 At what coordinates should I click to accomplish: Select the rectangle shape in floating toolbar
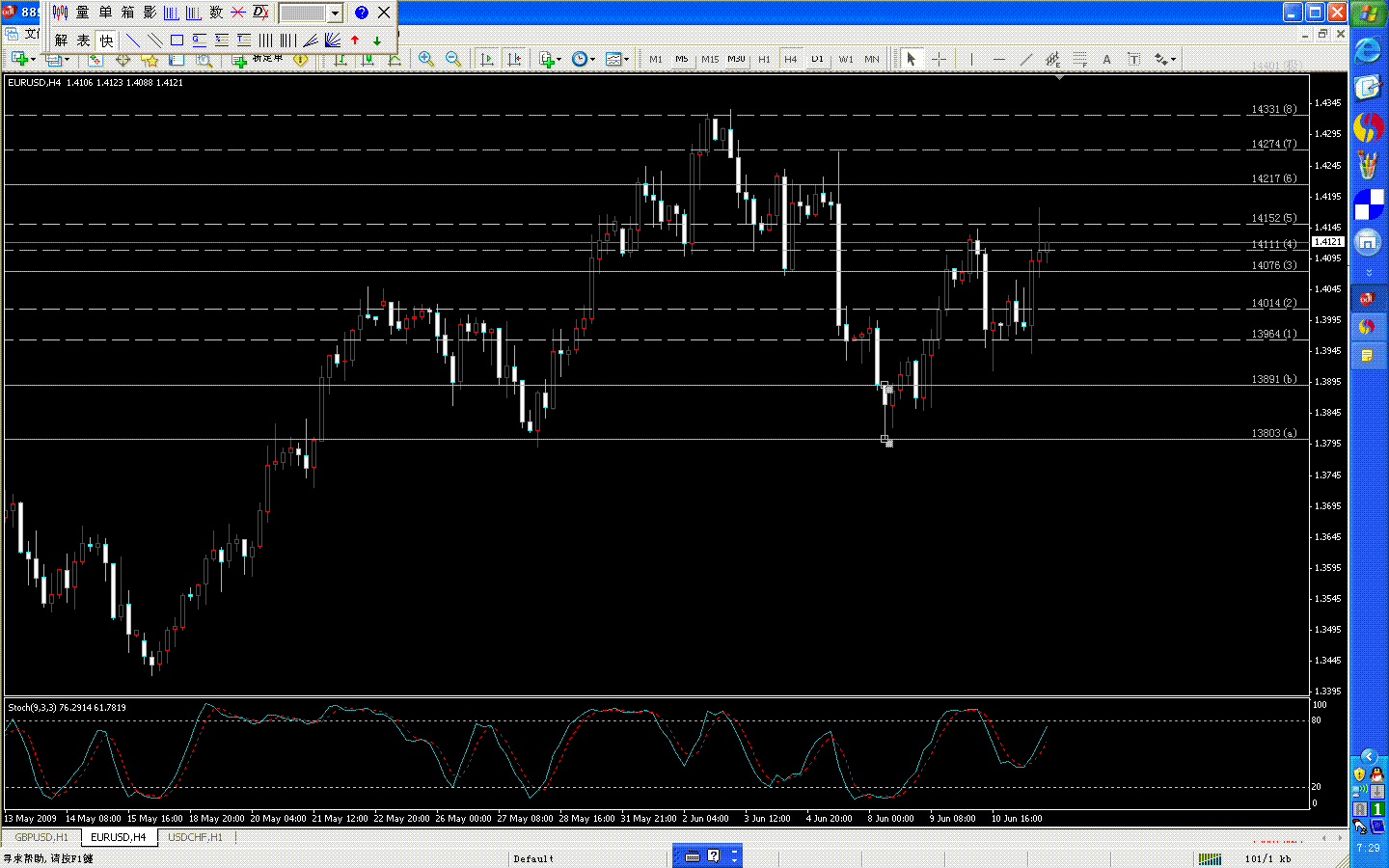click(177, 40)
